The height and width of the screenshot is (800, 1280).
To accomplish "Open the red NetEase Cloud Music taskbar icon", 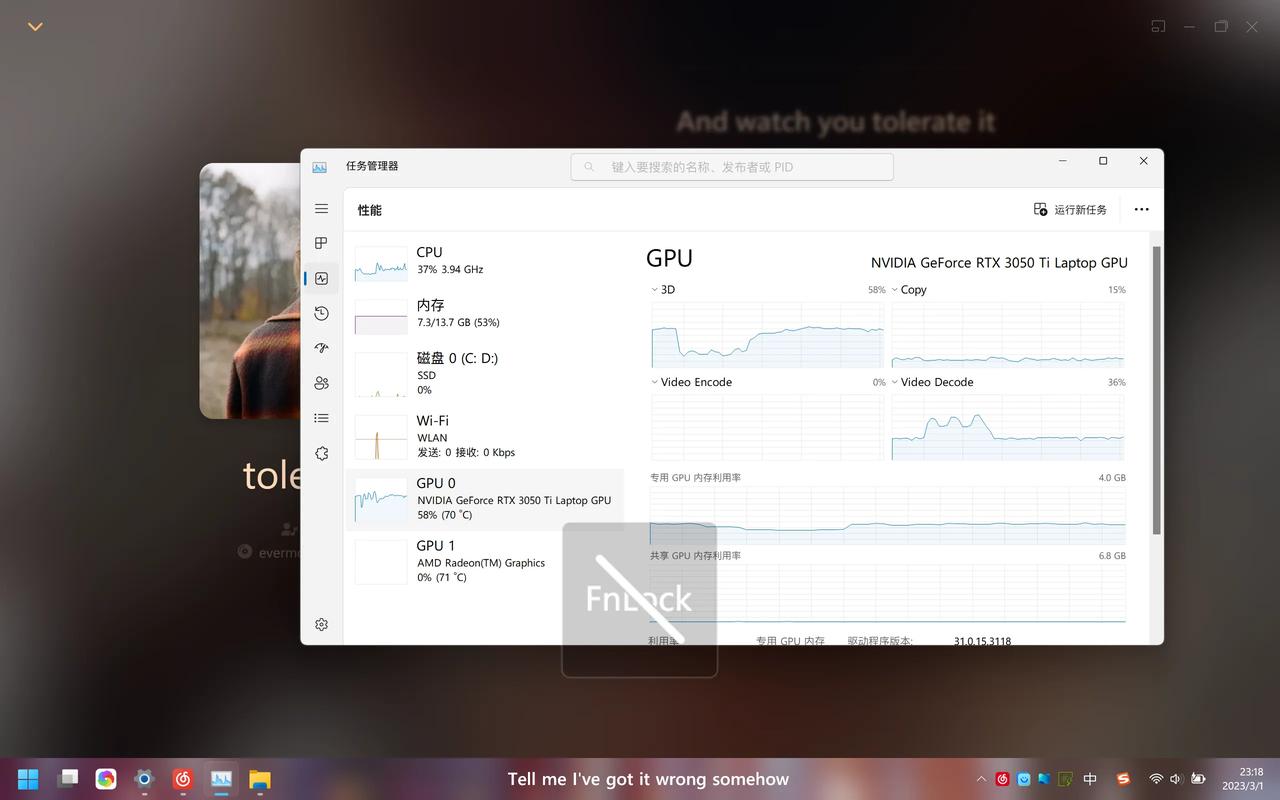I will coord(182,779).
